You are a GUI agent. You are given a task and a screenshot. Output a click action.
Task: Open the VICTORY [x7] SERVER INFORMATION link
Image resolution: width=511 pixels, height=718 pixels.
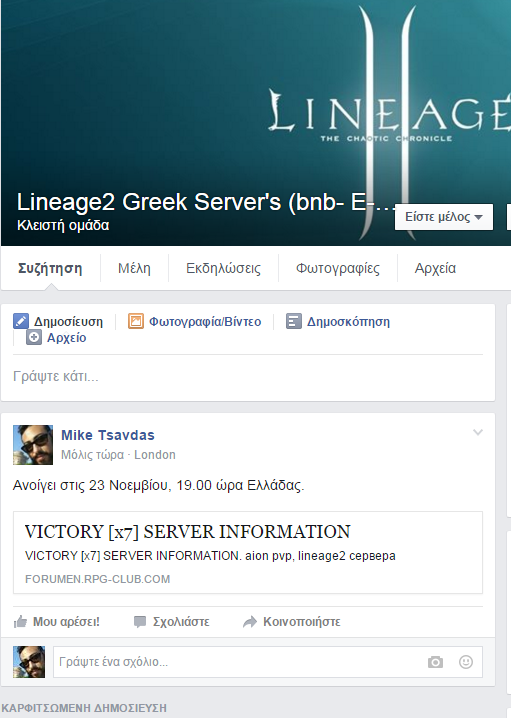(188, 532)
